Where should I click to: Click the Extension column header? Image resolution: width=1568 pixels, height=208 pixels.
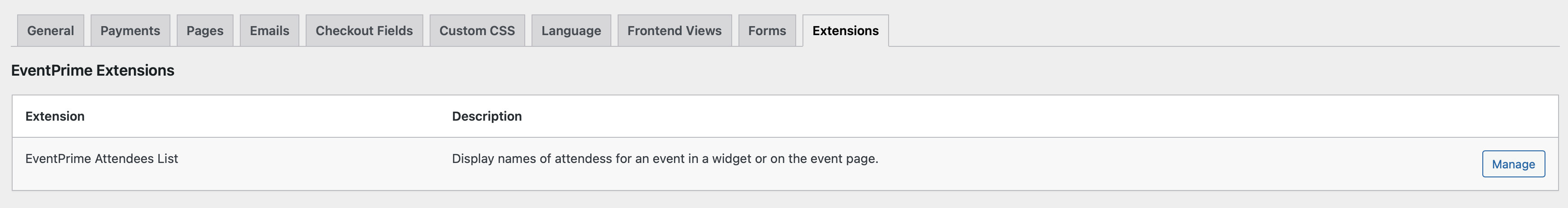[x=55, y=116]
